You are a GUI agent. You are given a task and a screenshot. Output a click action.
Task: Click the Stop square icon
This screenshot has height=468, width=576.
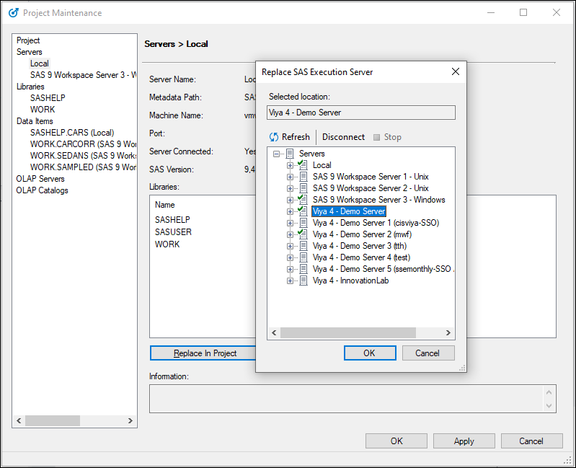coord(376,137)
